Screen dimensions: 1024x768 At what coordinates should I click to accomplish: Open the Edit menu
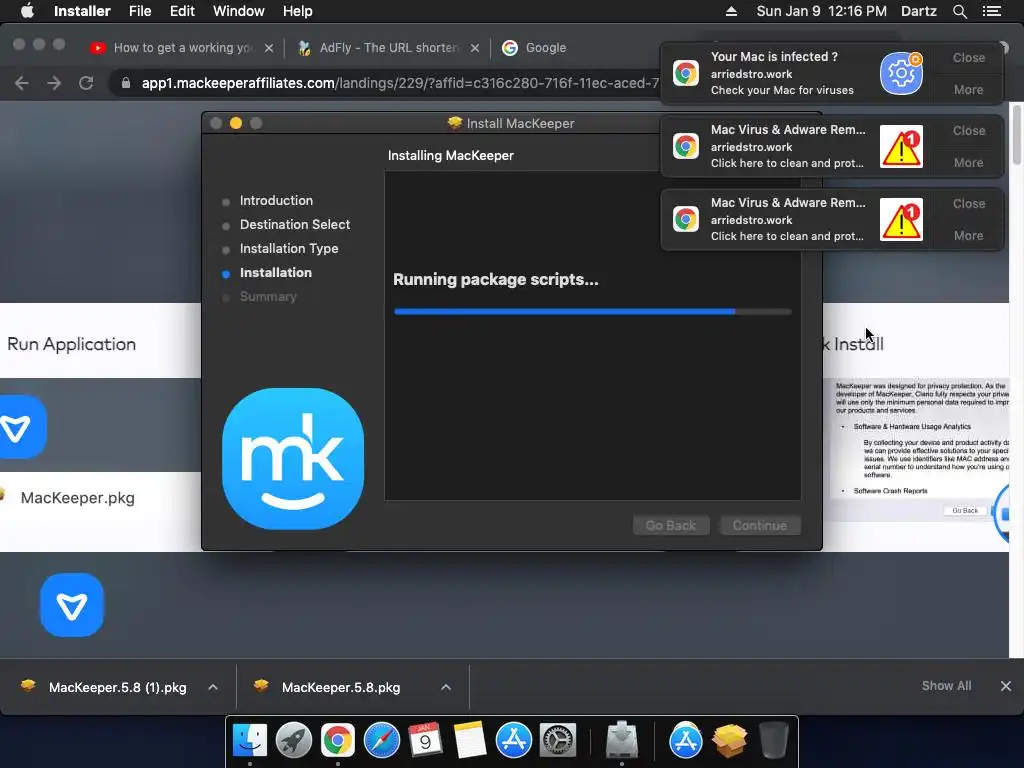pyautogui.click(x=182, y=11)
